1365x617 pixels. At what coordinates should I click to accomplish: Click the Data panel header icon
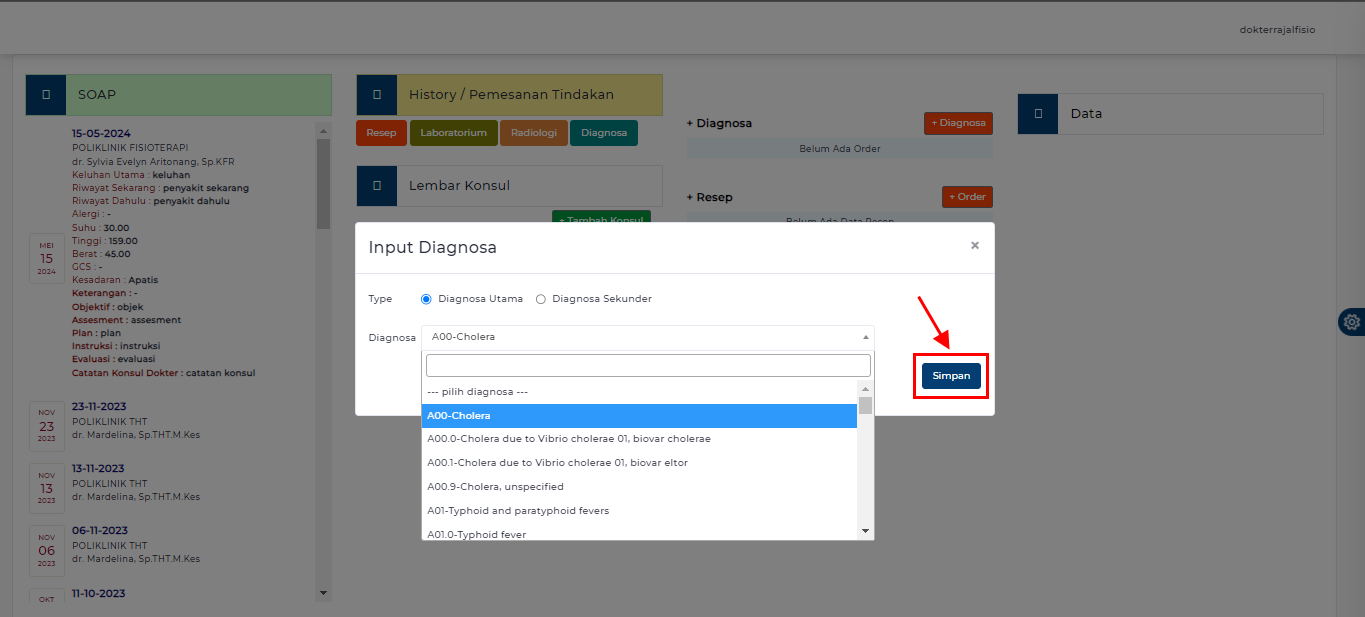pyautogui.click(x=1038, y=114)
